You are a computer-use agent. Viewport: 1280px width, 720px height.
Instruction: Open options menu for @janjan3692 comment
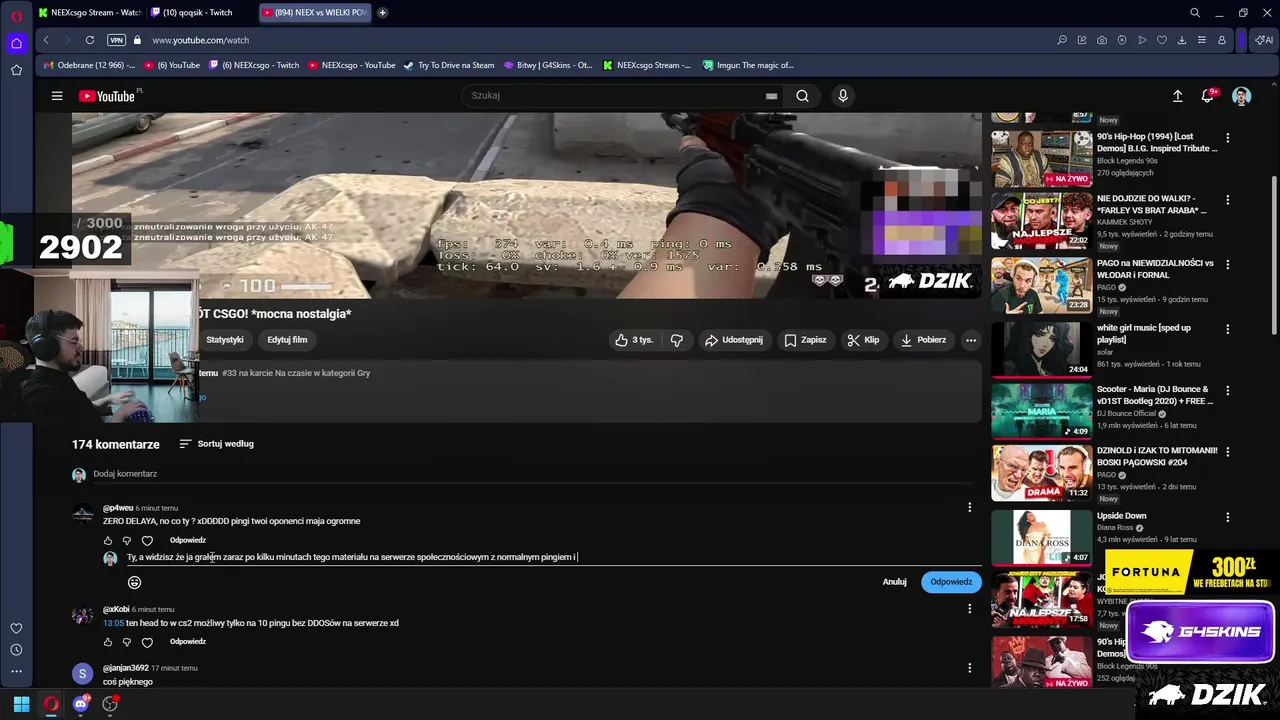[969, 667]
